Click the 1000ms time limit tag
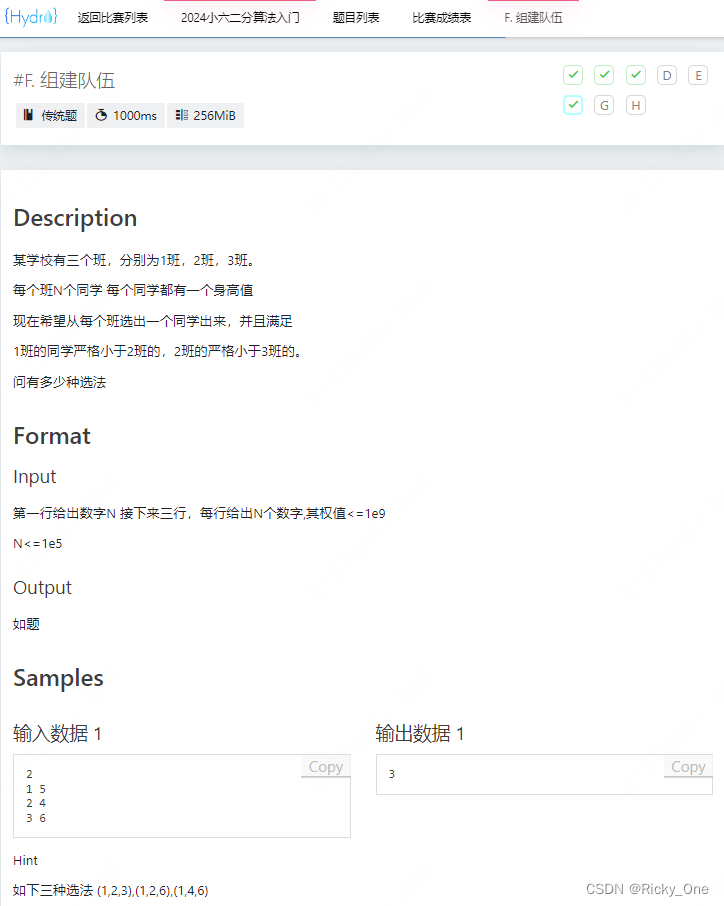The height and width of the screenshot is (906, 724). pos(126,116)
